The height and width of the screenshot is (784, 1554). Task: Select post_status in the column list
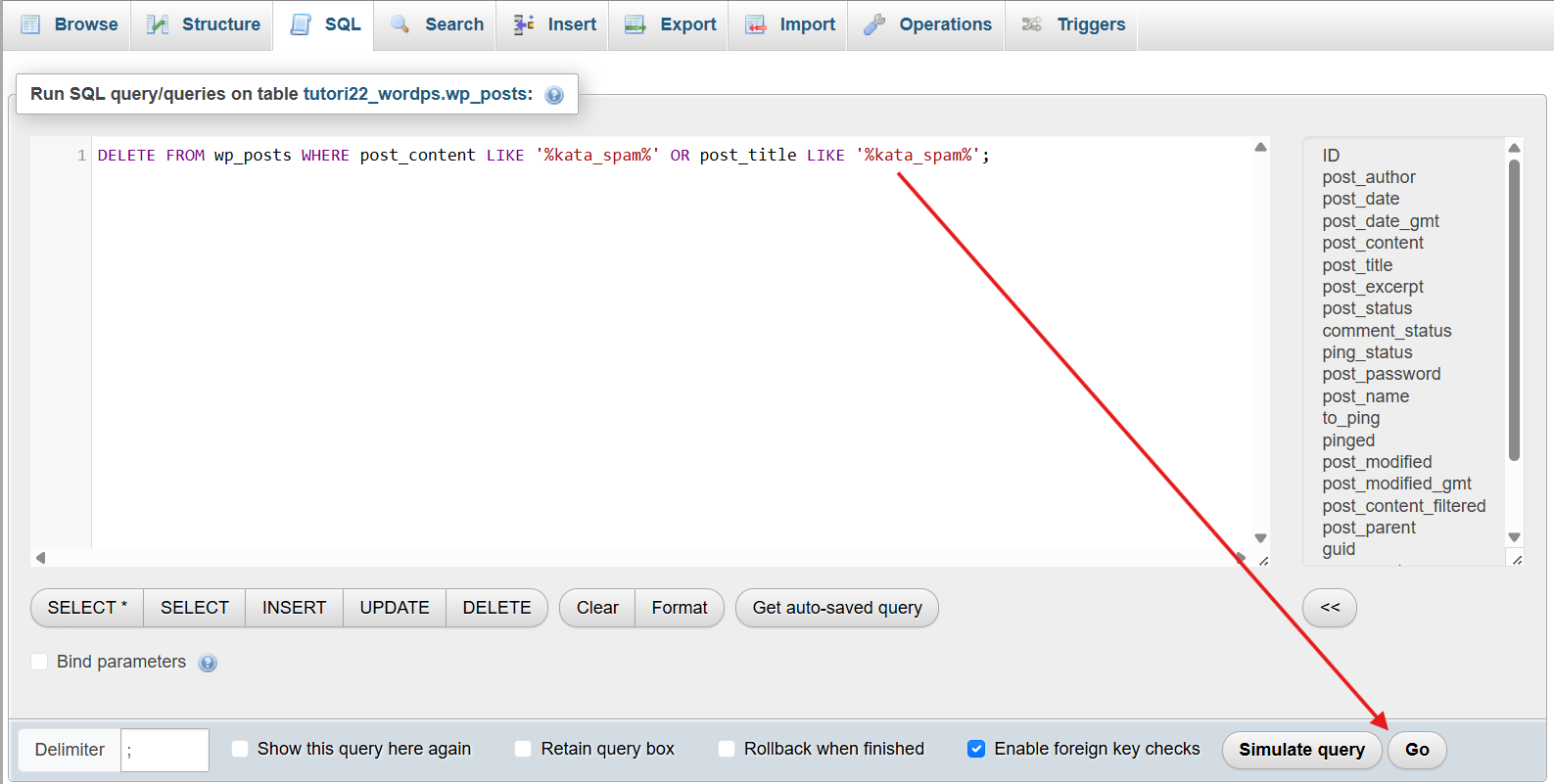tap(1367, 308)
